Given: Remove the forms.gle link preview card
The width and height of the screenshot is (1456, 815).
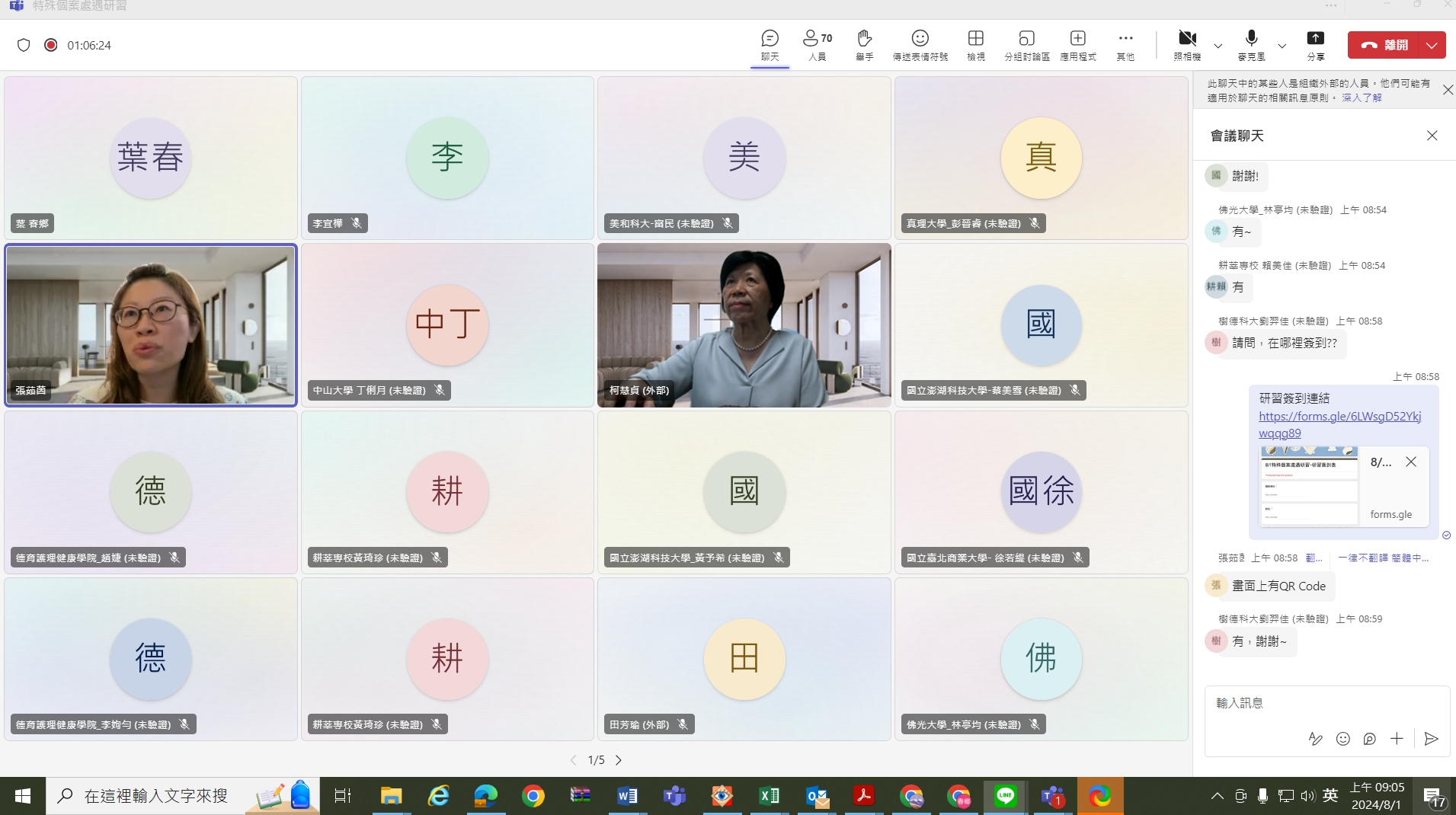Looking at the screenshot, I should click(x=1410, y=462).
